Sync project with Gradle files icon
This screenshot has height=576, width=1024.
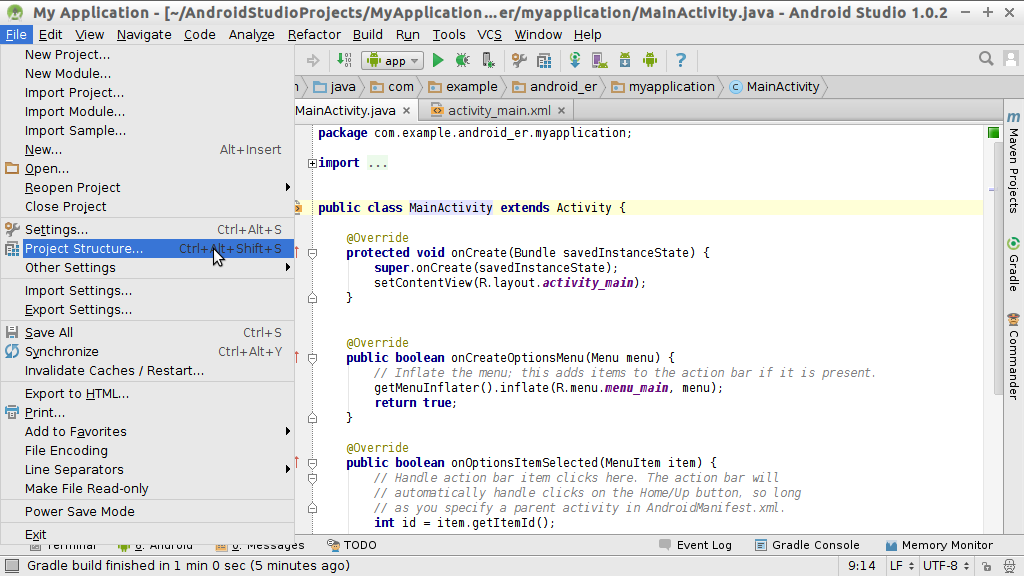(575, 60)
